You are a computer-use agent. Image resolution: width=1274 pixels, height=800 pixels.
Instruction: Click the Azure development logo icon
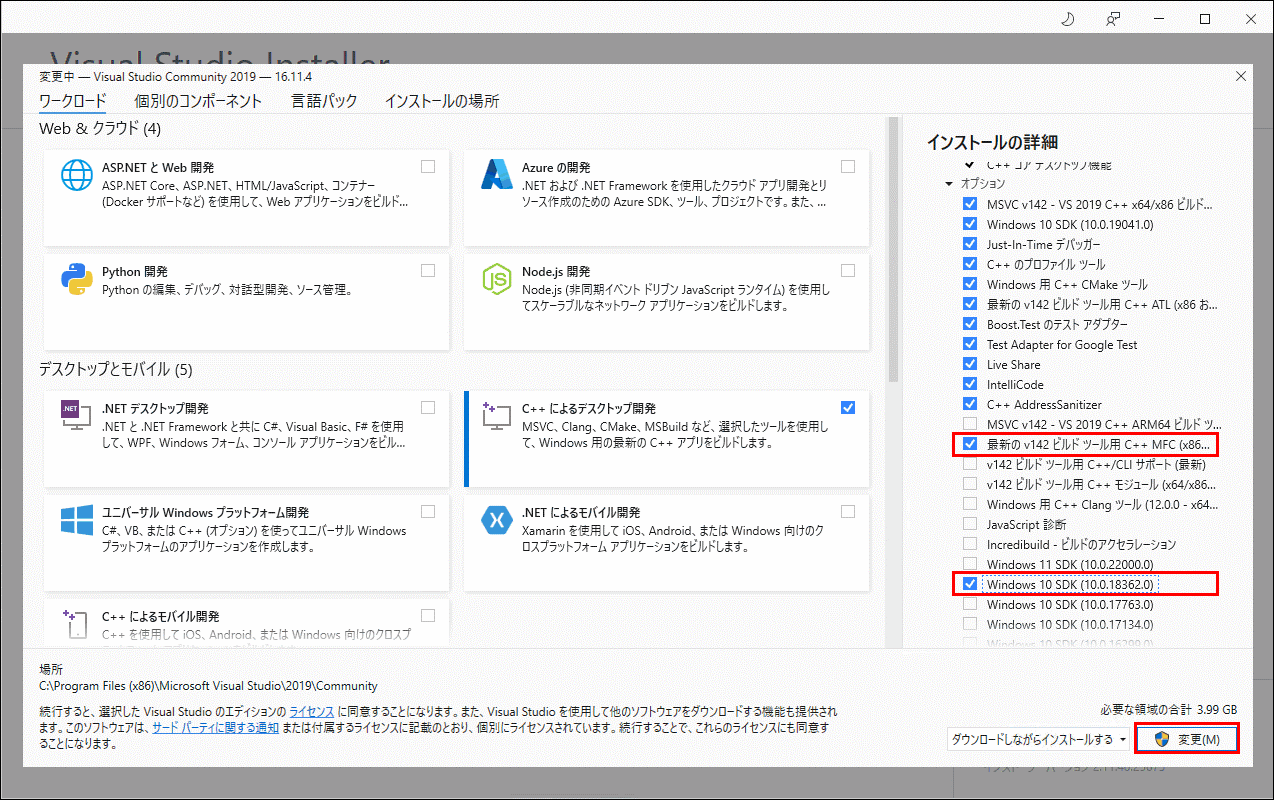(497, 175)
